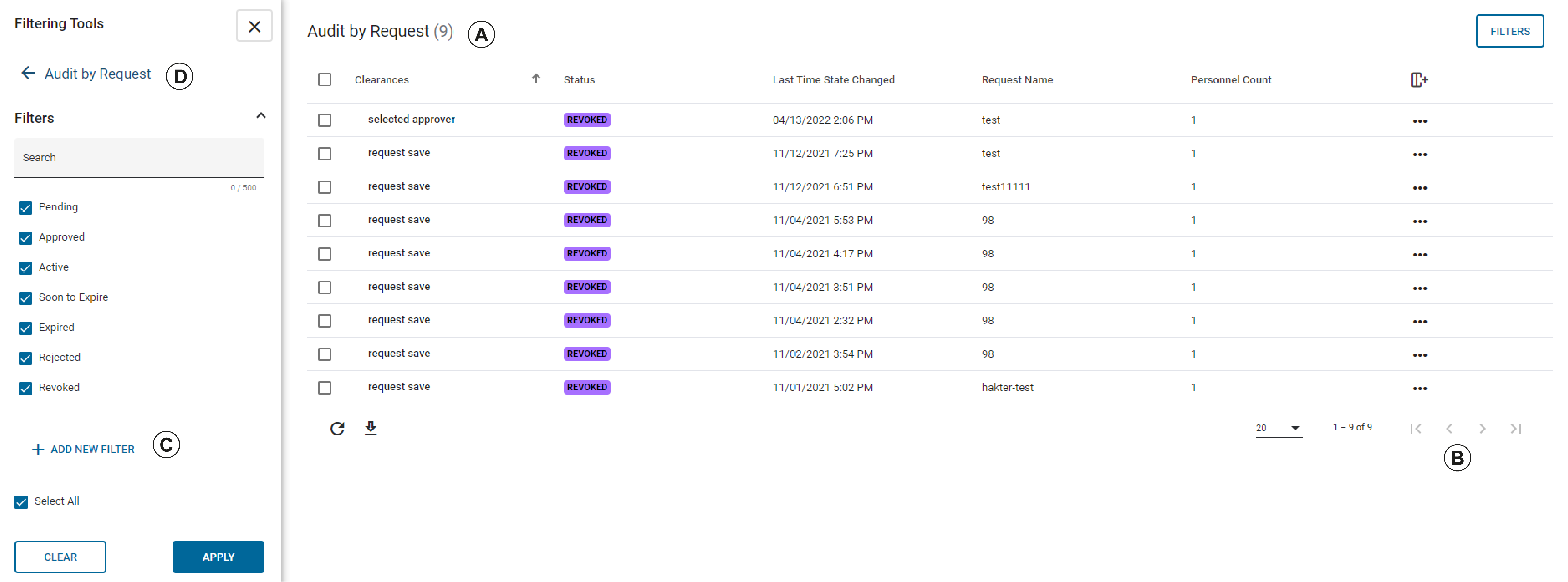Check row dated 11/02/2021 3:54 PM

tap(324, 355)
